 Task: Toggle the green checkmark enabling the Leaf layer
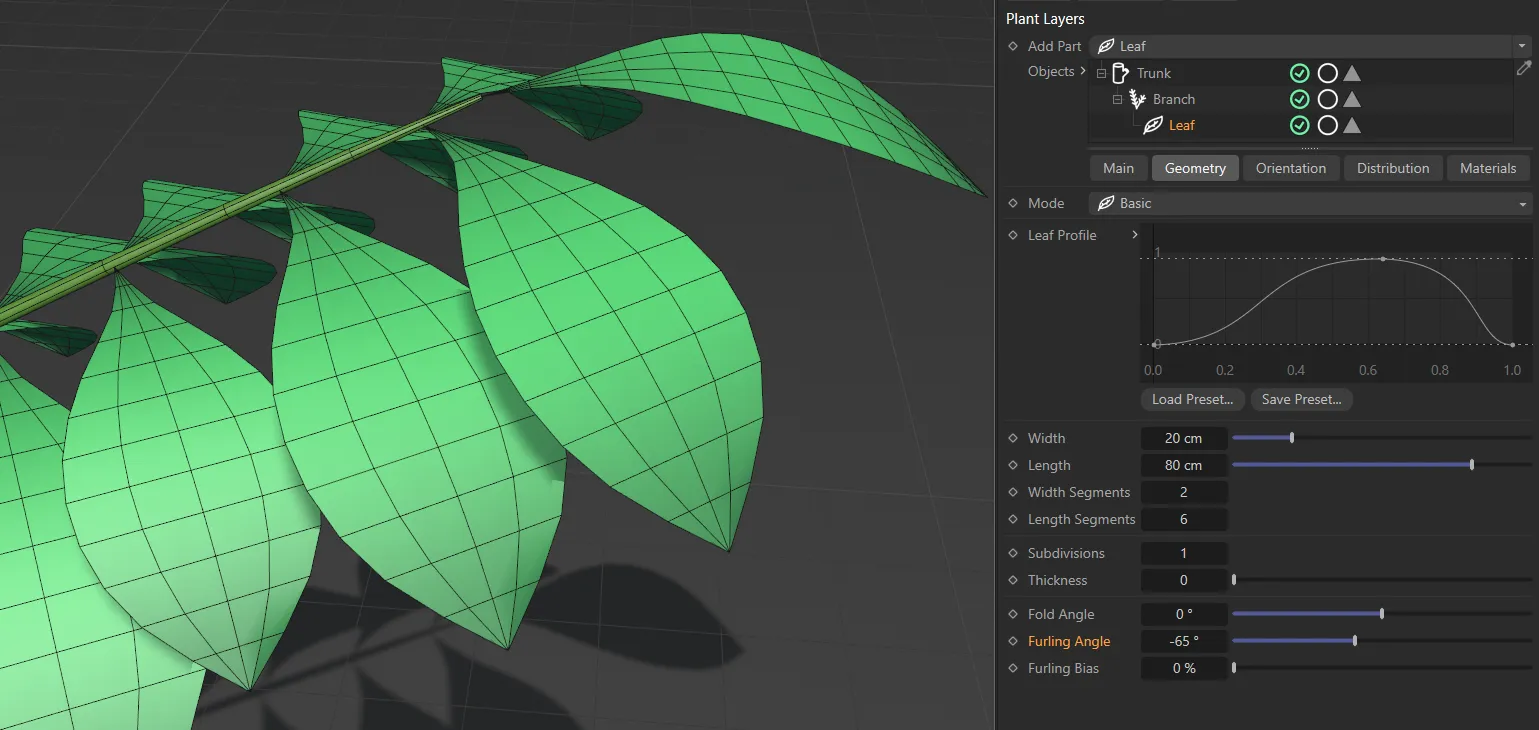coord(1300,125)
